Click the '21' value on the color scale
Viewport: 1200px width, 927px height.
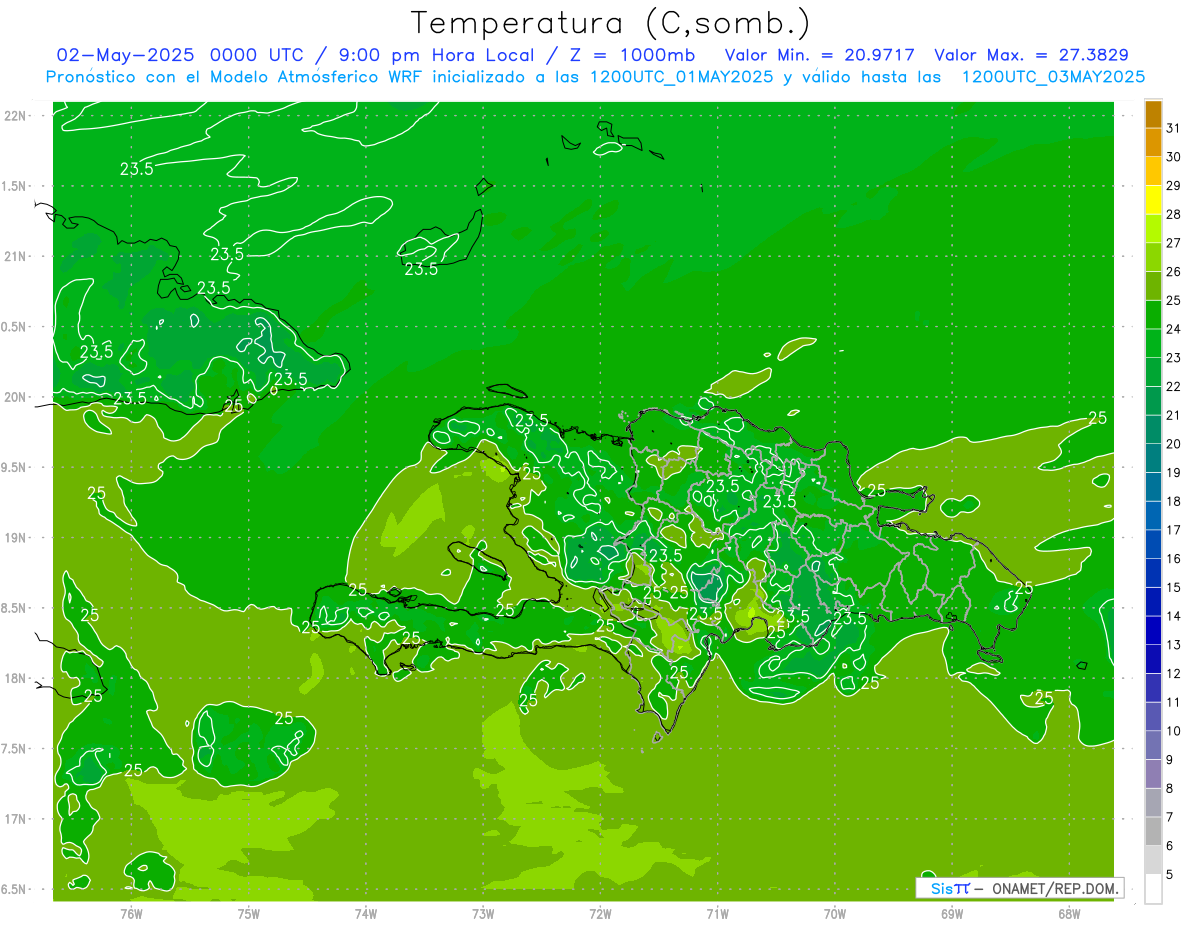click(x=1174, y=415)
